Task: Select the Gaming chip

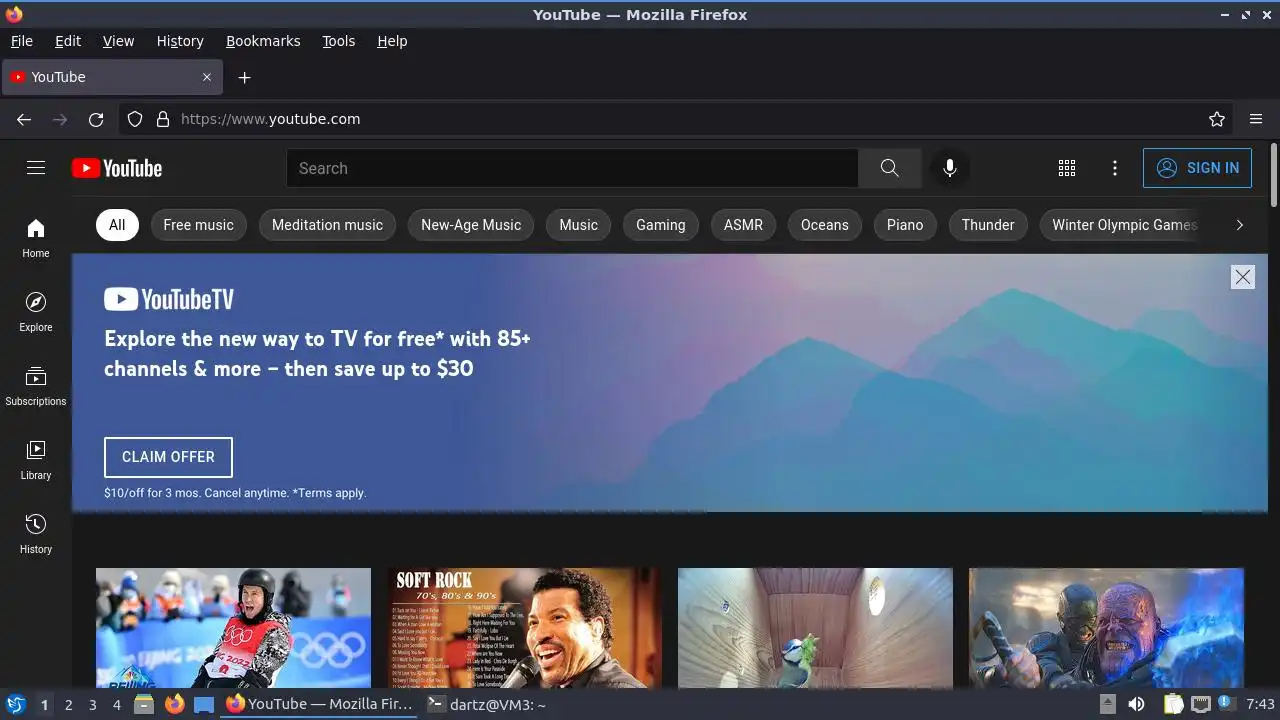Action: [x=661, y=225]
